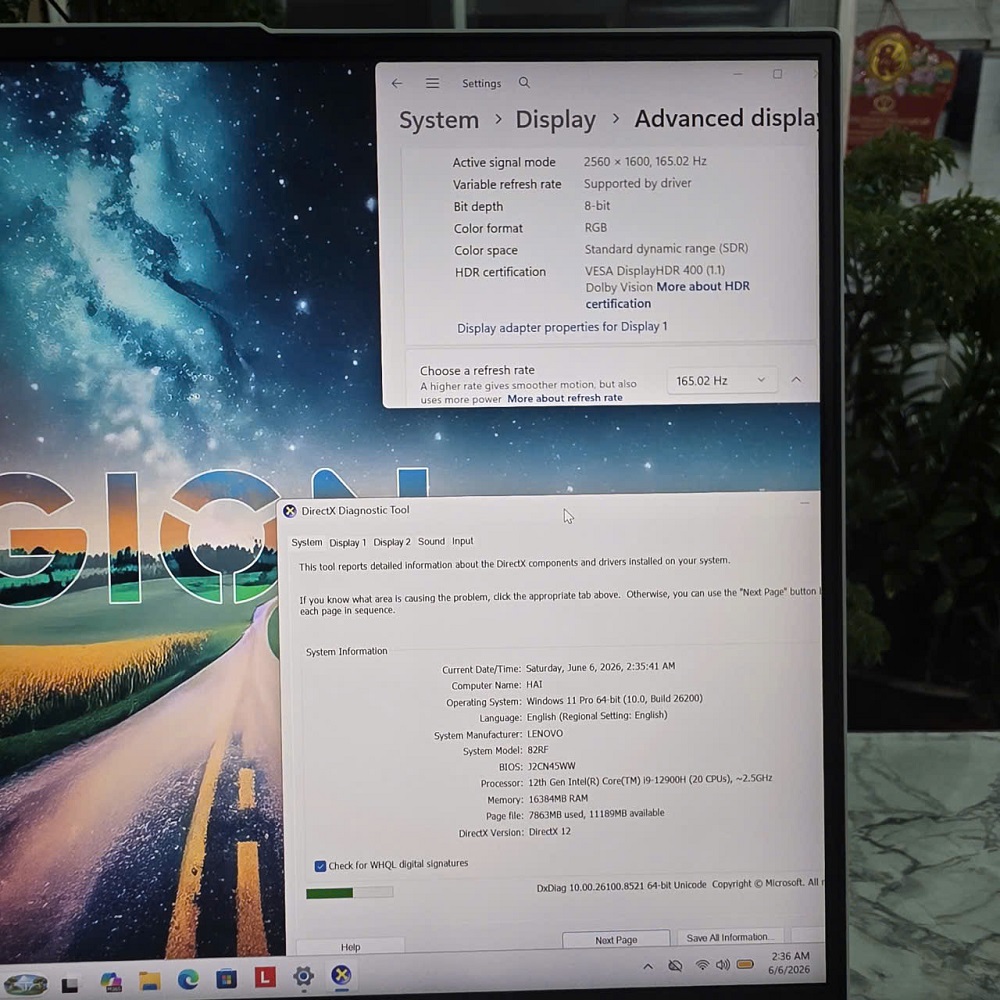Toggle Check for WHQL digital signatures

point(320,866)
